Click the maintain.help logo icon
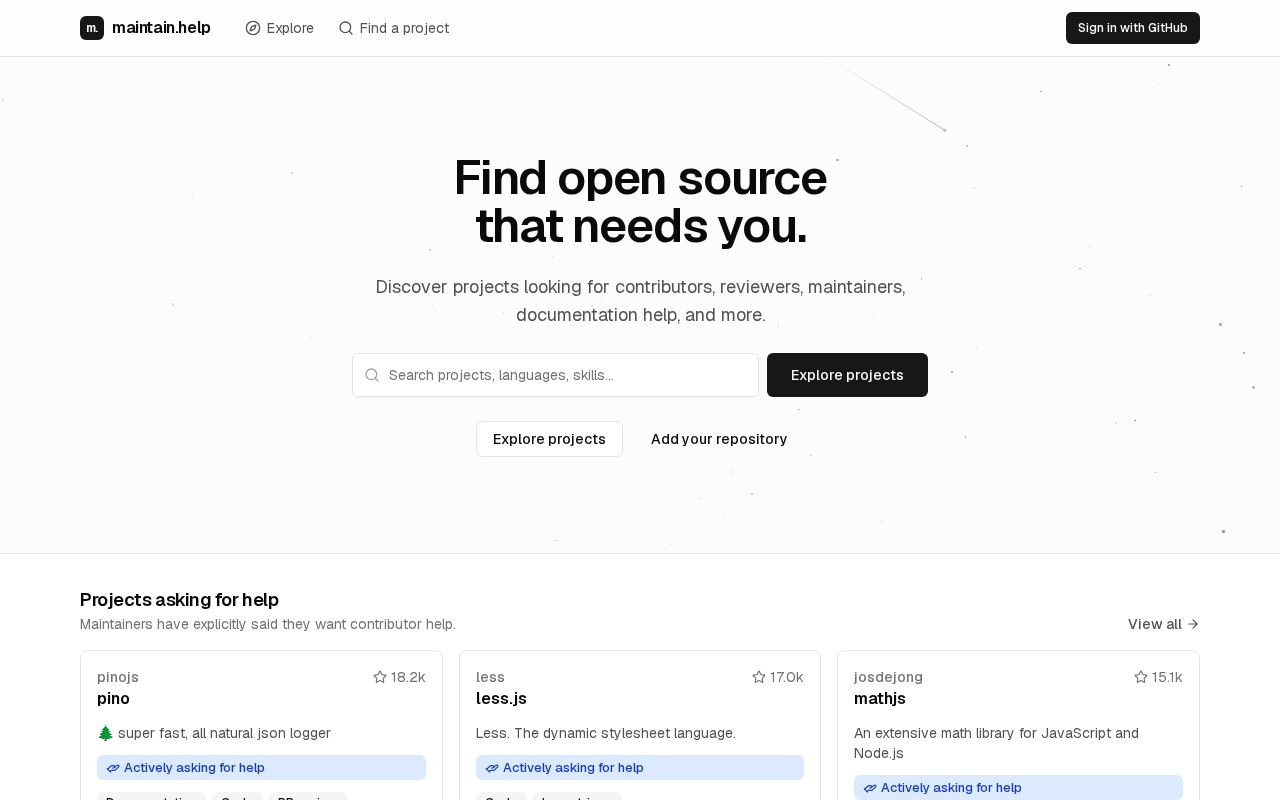The height and width of the screenshot is (800, 1280). pos(92,28)
